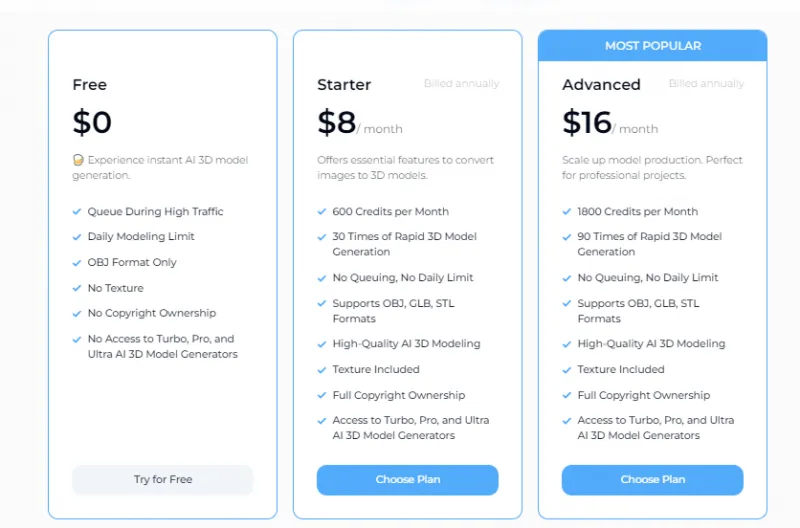Click the Most Popular banner
800x528 pixels.
pyautogui.click(x=652, y=46)
